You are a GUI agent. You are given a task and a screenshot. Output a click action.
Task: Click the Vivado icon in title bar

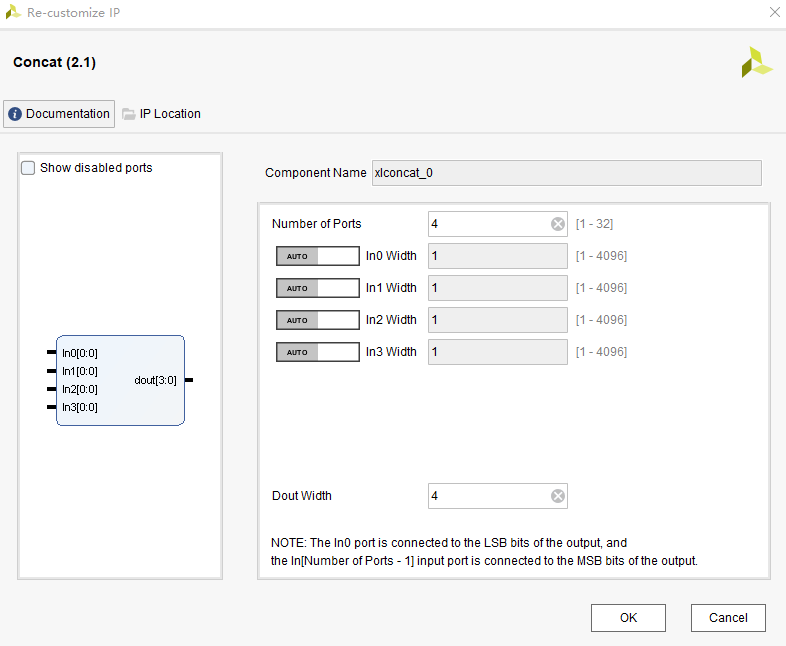coord(13,13)
